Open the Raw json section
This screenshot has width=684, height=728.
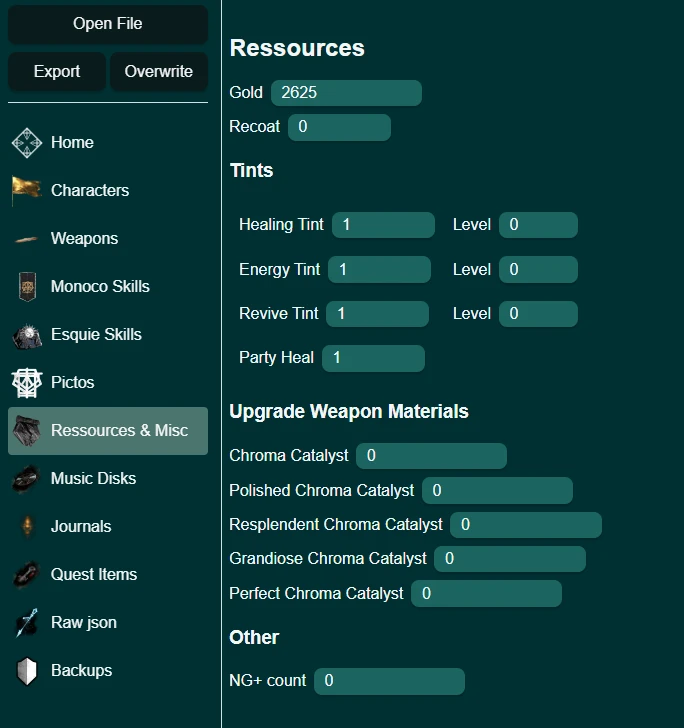(83, 622)
